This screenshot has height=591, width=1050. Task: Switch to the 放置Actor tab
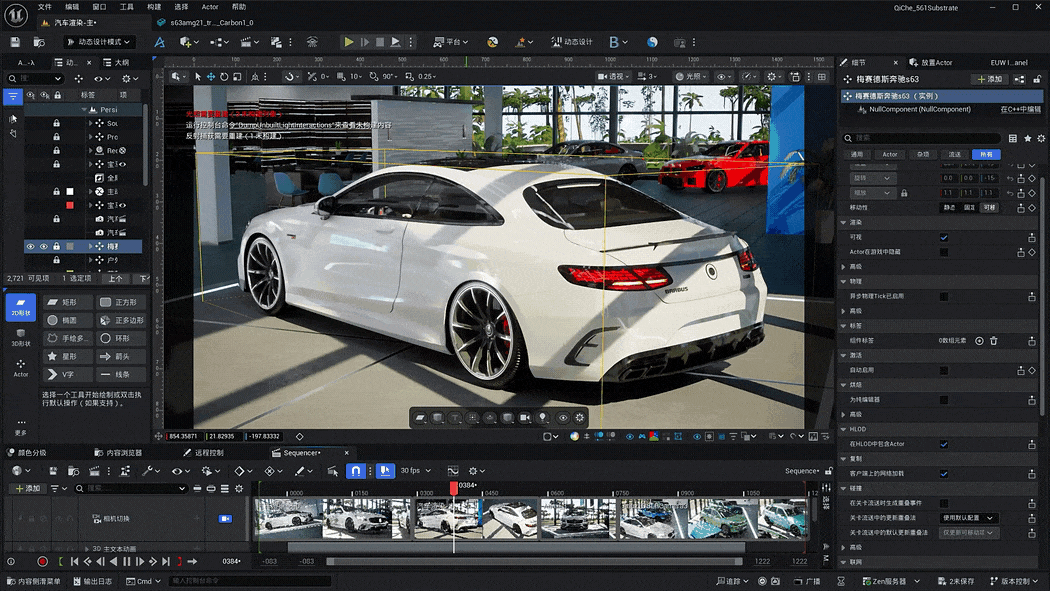point(931,62)
